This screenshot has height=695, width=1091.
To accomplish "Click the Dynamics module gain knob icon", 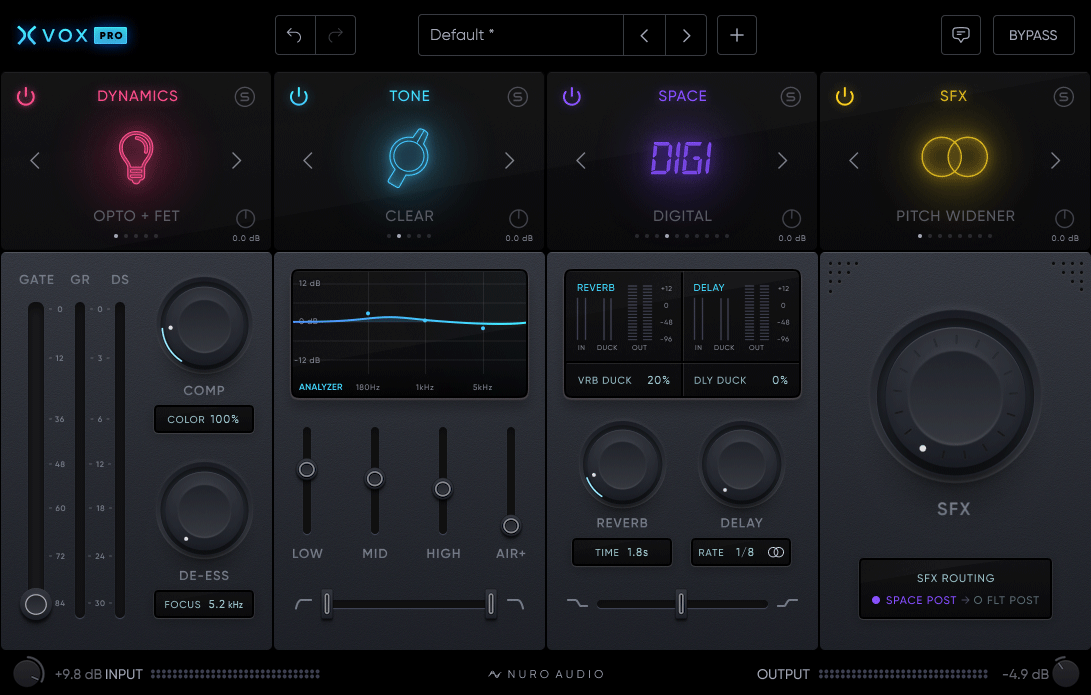I will click(246, 218).
